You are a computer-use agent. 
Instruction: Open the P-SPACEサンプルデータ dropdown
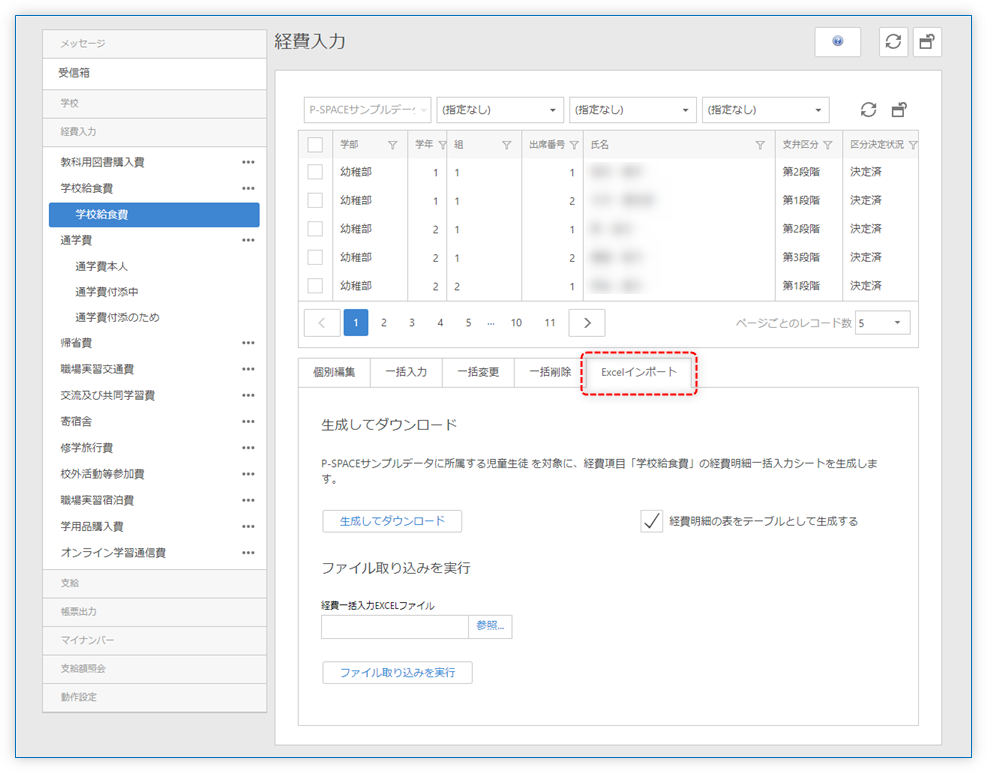click(367, 110)
